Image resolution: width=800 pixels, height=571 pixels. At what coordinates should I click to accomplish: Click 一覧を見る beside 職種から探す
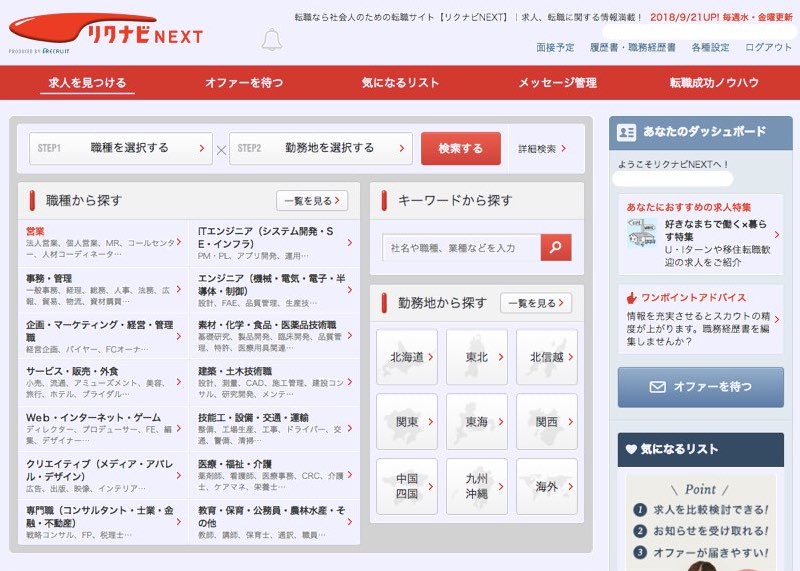[x=312, y=201]
